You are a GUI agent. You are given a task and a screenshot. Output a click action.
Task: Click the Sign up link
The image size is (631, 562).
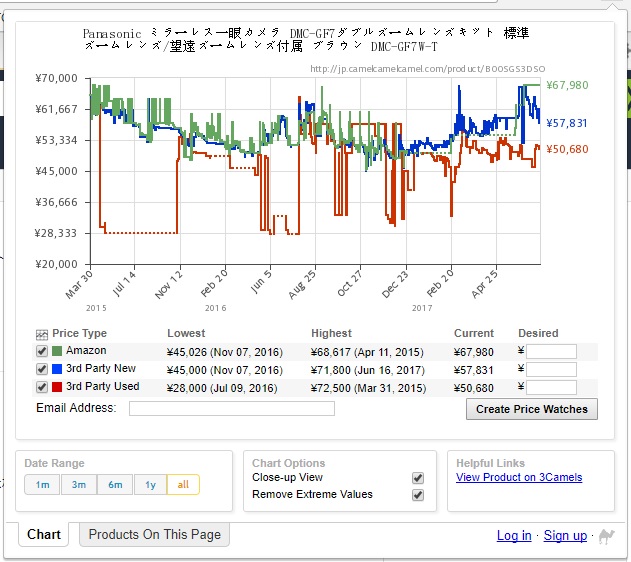tap(565, 536)
